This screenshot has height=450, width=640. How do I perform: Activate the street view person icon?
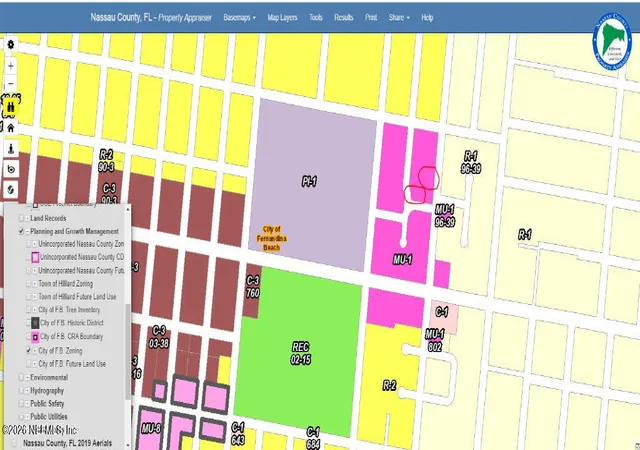[x=11, y=149]
